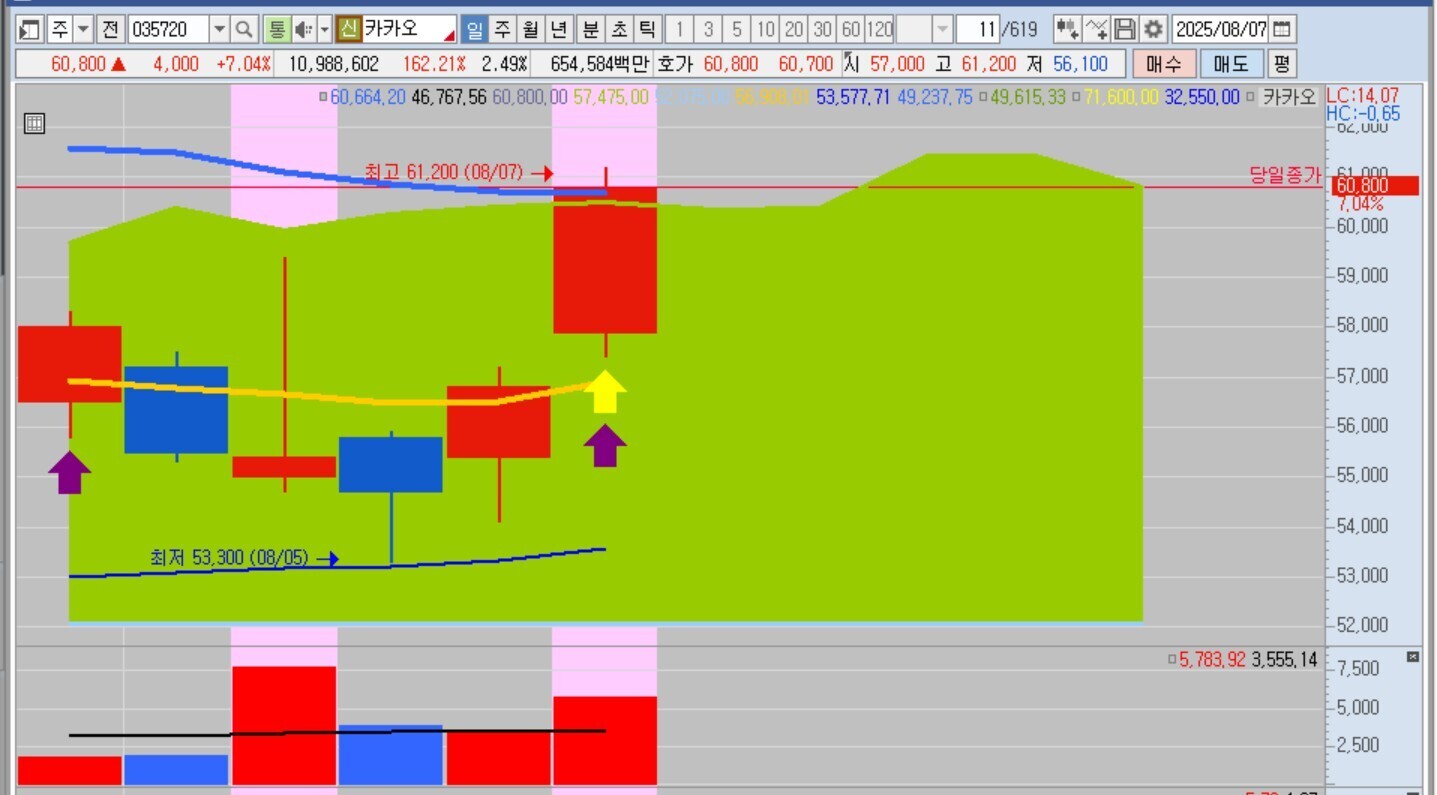Click the grid table icon on chart
Screen dimensions: 1437x795
click(34, 124)
